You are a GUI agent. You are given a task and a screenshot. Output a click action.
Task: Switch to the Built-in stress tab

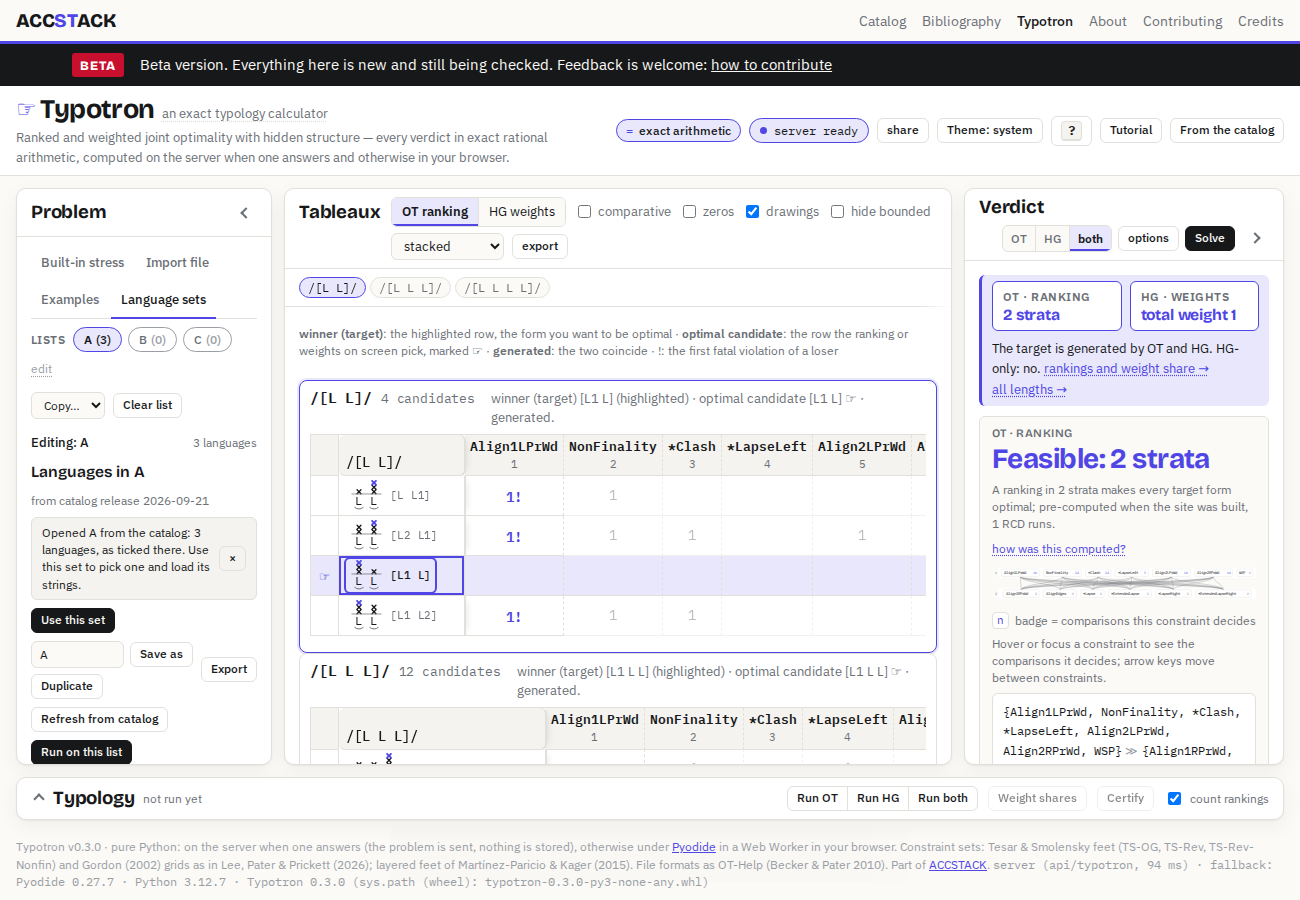pos(83,262)
